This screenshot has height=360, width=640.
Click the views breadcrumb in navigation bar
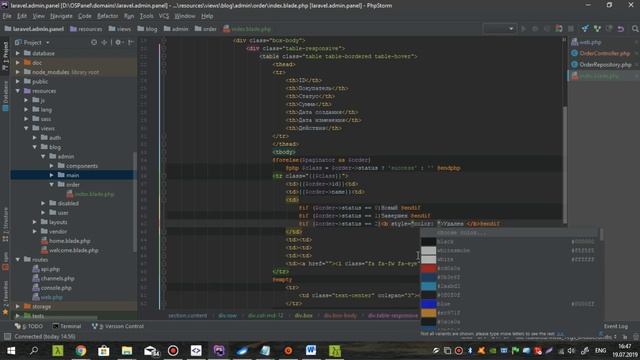(x=120, y=29)
